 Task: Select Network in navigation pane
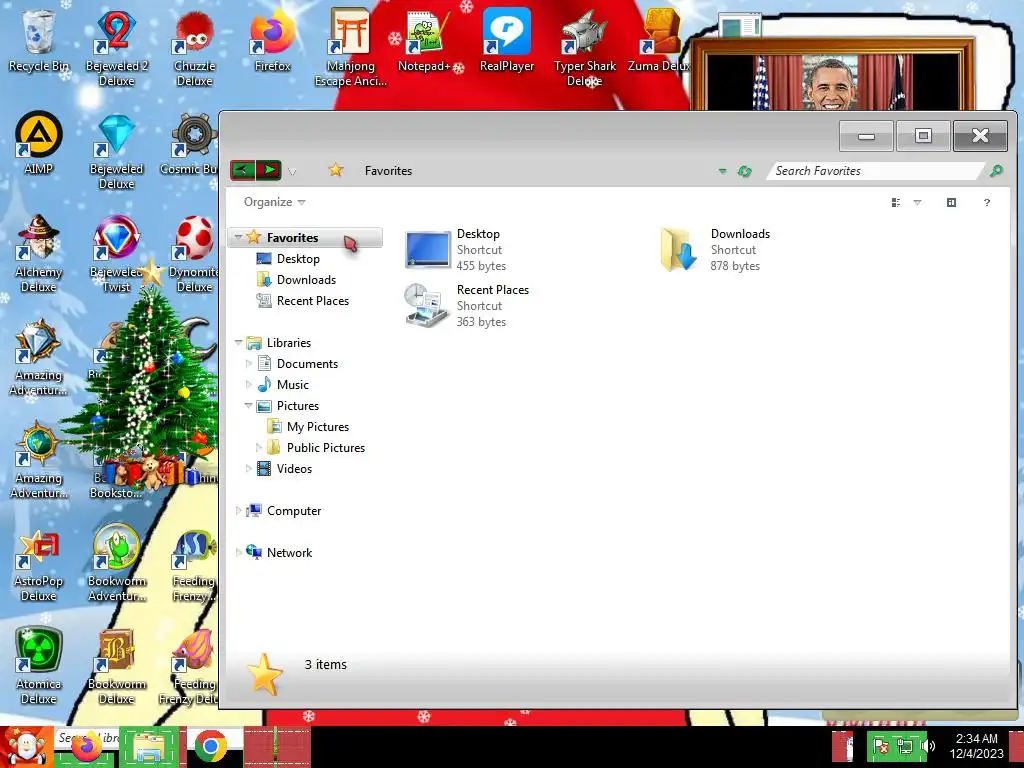coord(289,552)
